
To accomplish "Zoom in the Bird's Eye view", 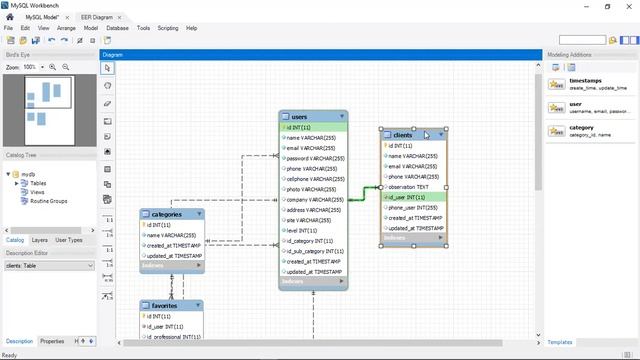I will click(53, 67).
